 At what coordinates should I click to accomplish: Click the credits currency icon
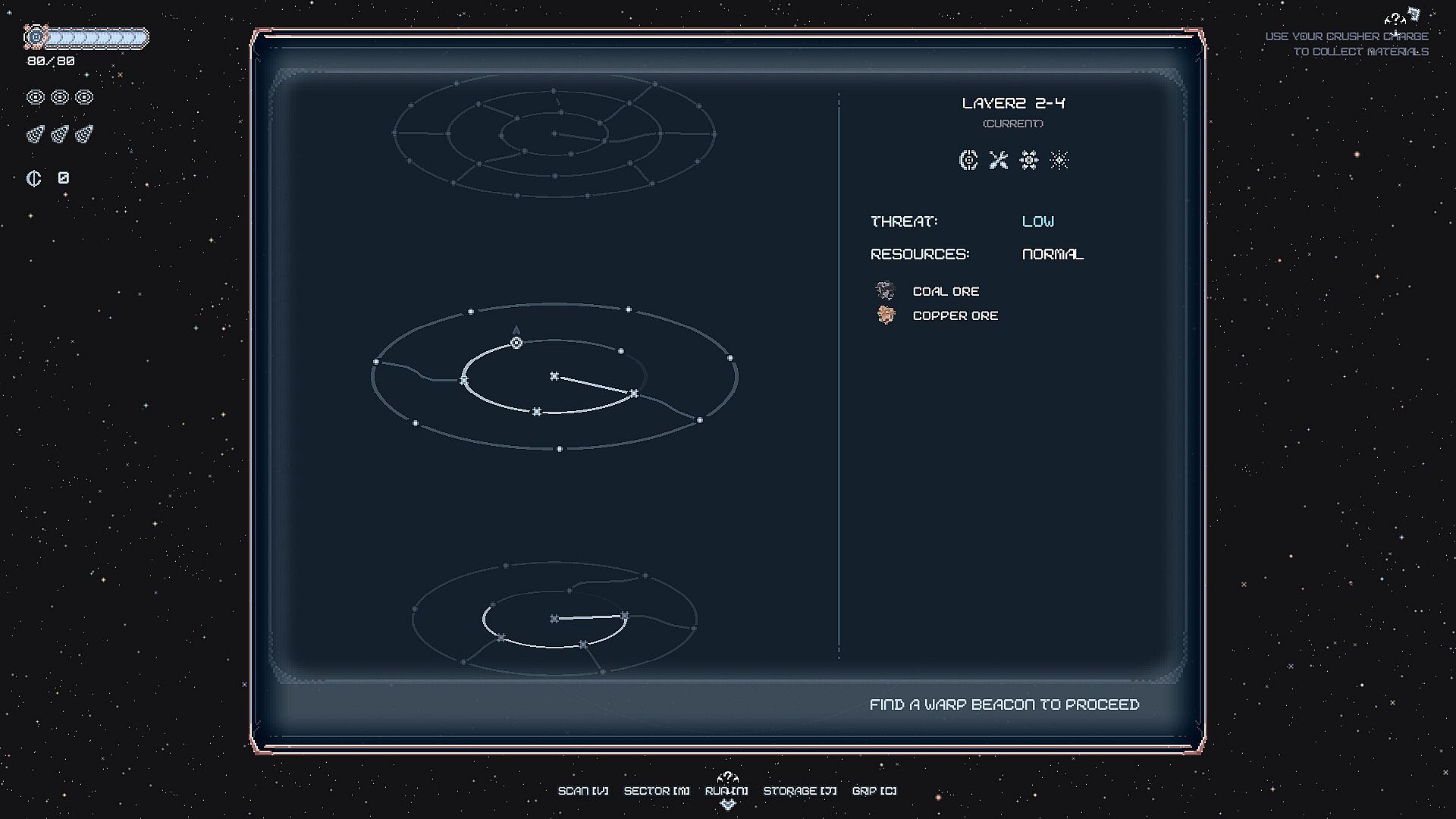34,178
